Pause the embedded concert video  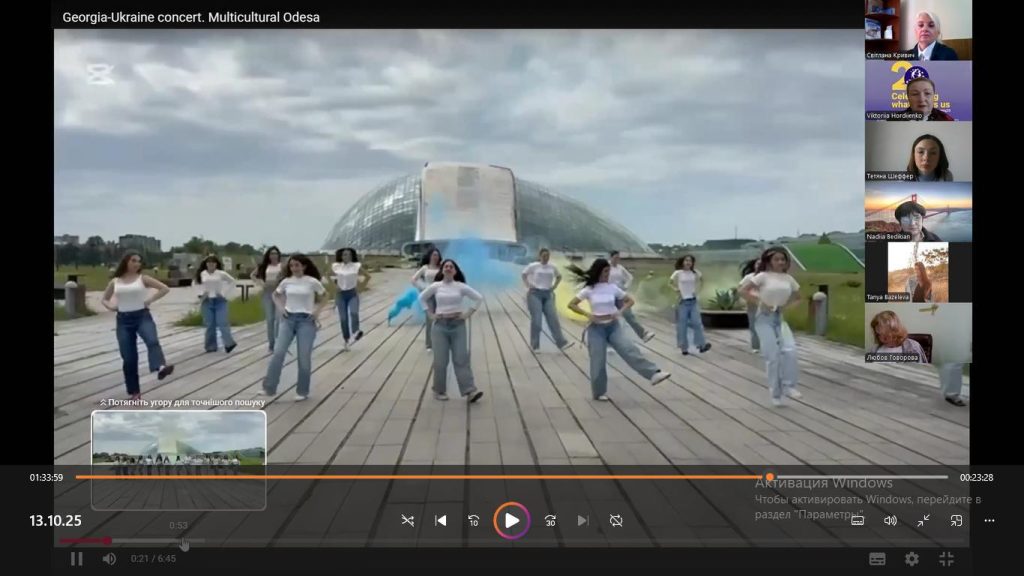pyautogui.click(x=76, y=558)
